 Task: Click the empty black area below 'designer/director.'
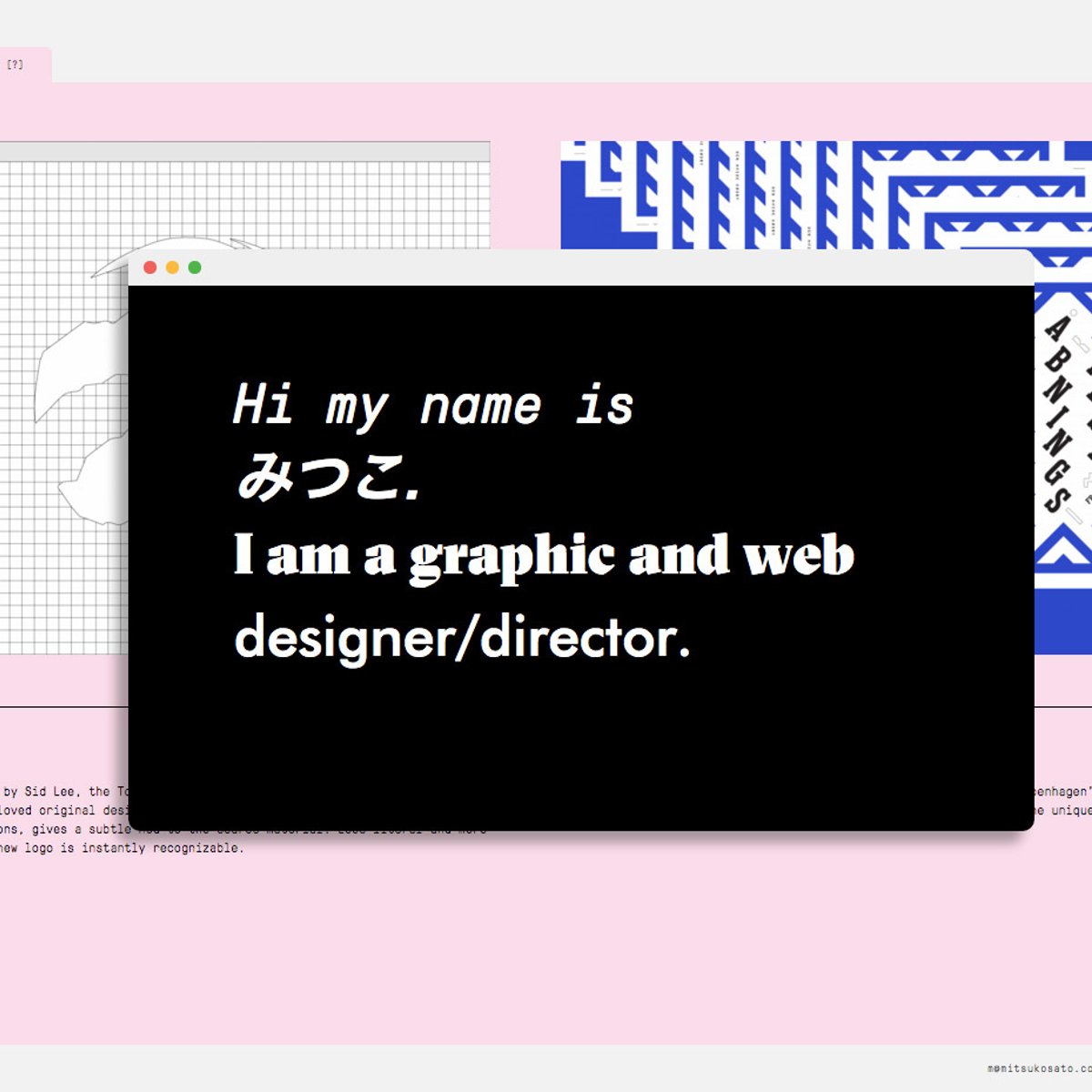pyautogui.click(x=581, y=746)
